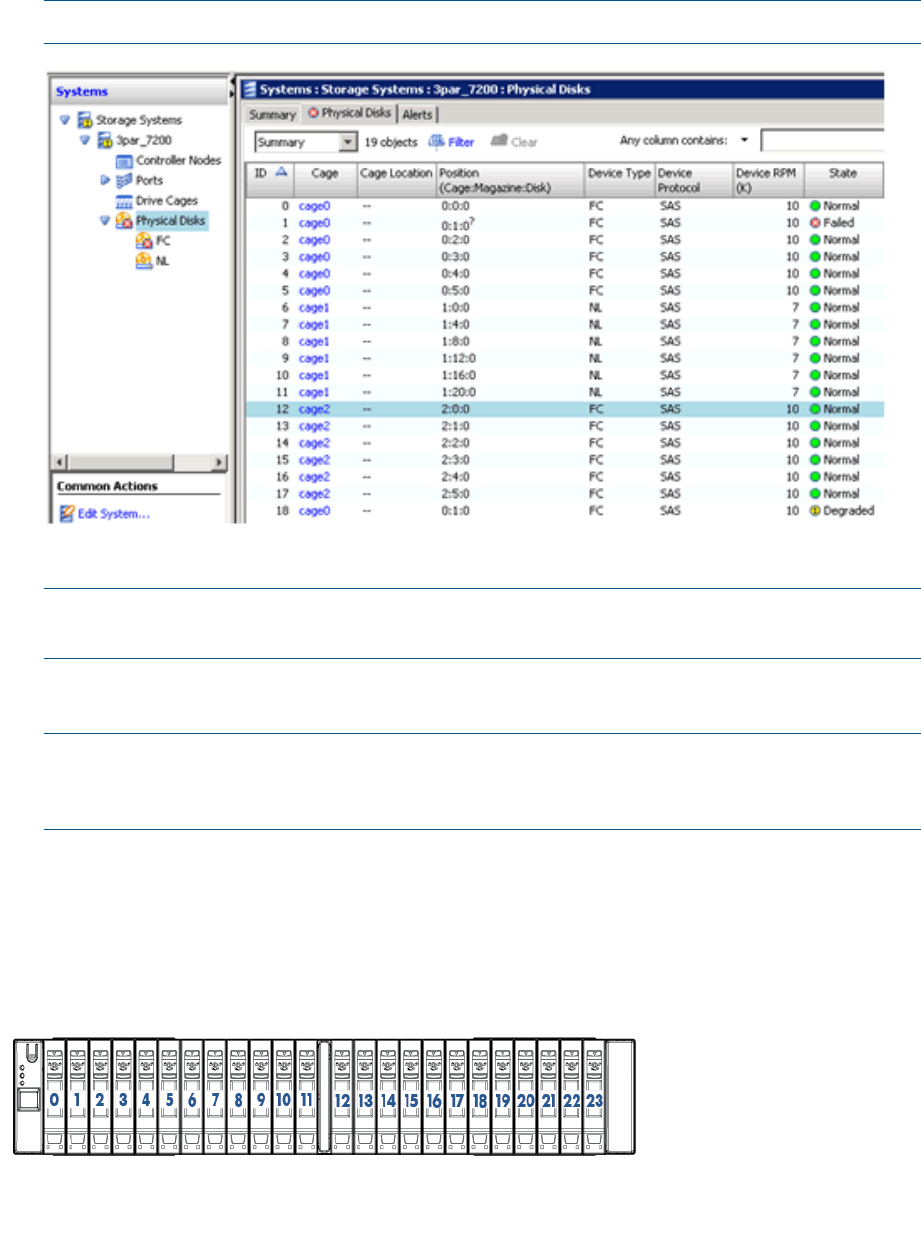The image size is (921, 1240).
Task: Switch to the Summary tab
Action: coord(272,115)
